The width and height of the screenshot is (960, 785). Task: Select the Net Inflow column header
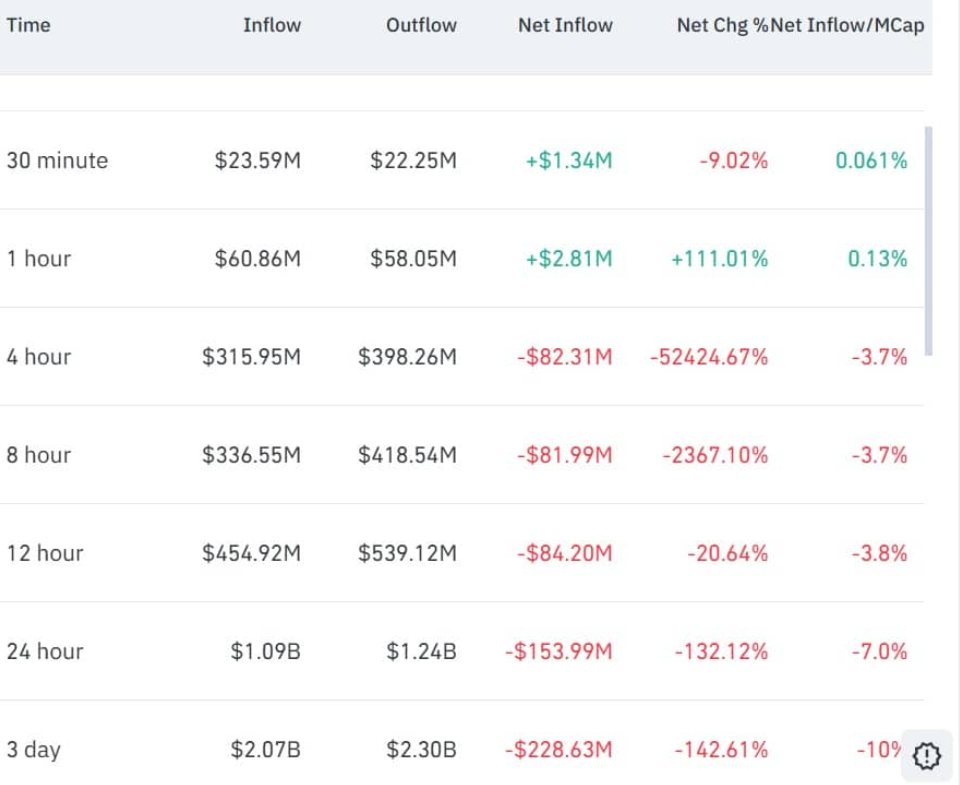click(564, 26)
